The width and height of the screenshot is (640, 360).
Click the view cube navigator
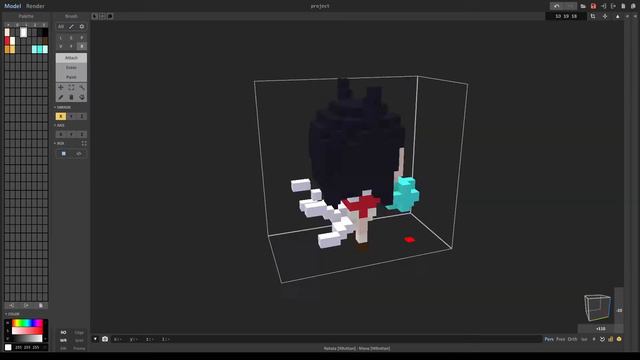(597, 307)
